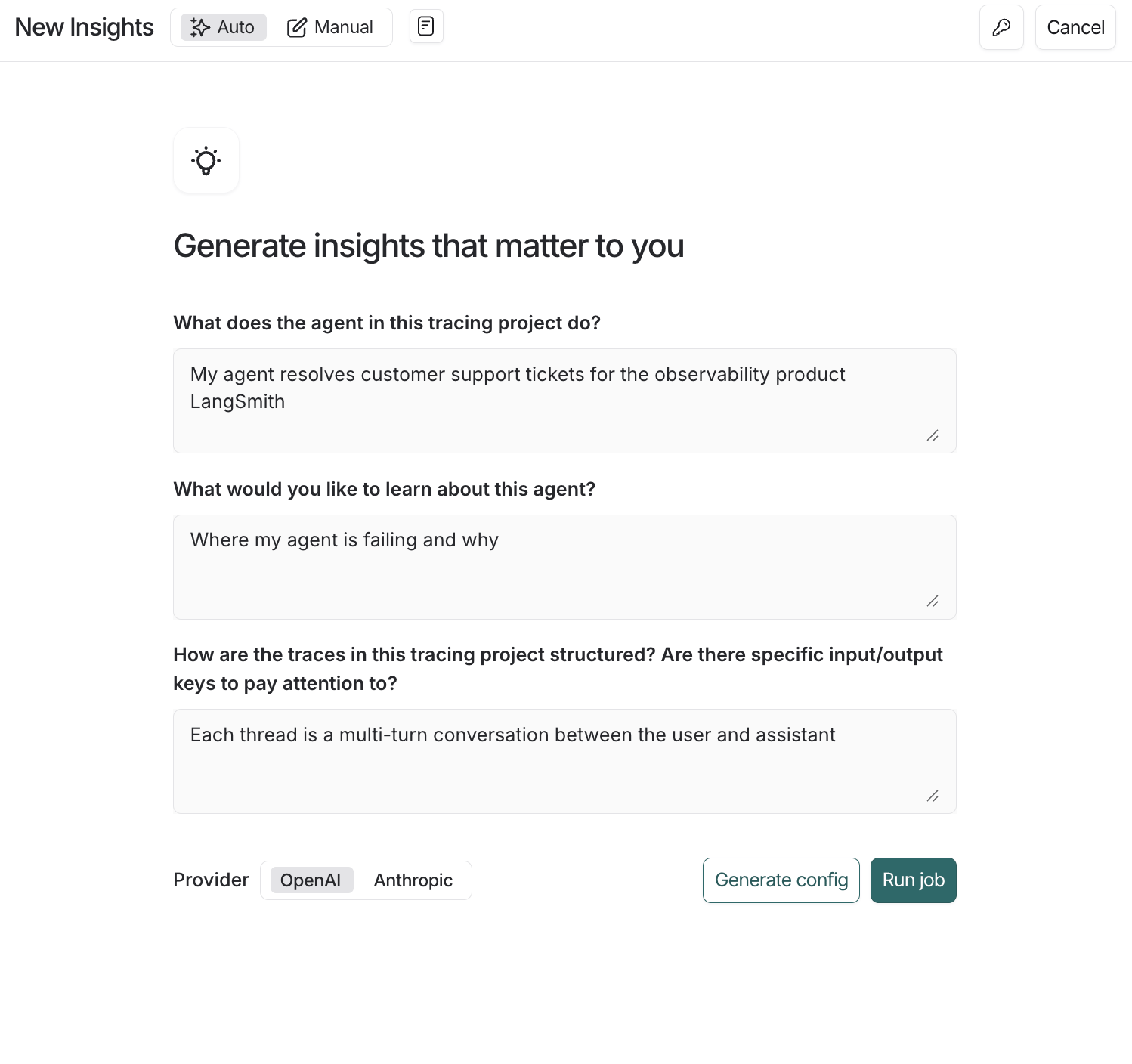Viewport: 1132px width, 1064px height.
Task: Click resize handle of trace structure box
Action: click(x=933, y=796)
